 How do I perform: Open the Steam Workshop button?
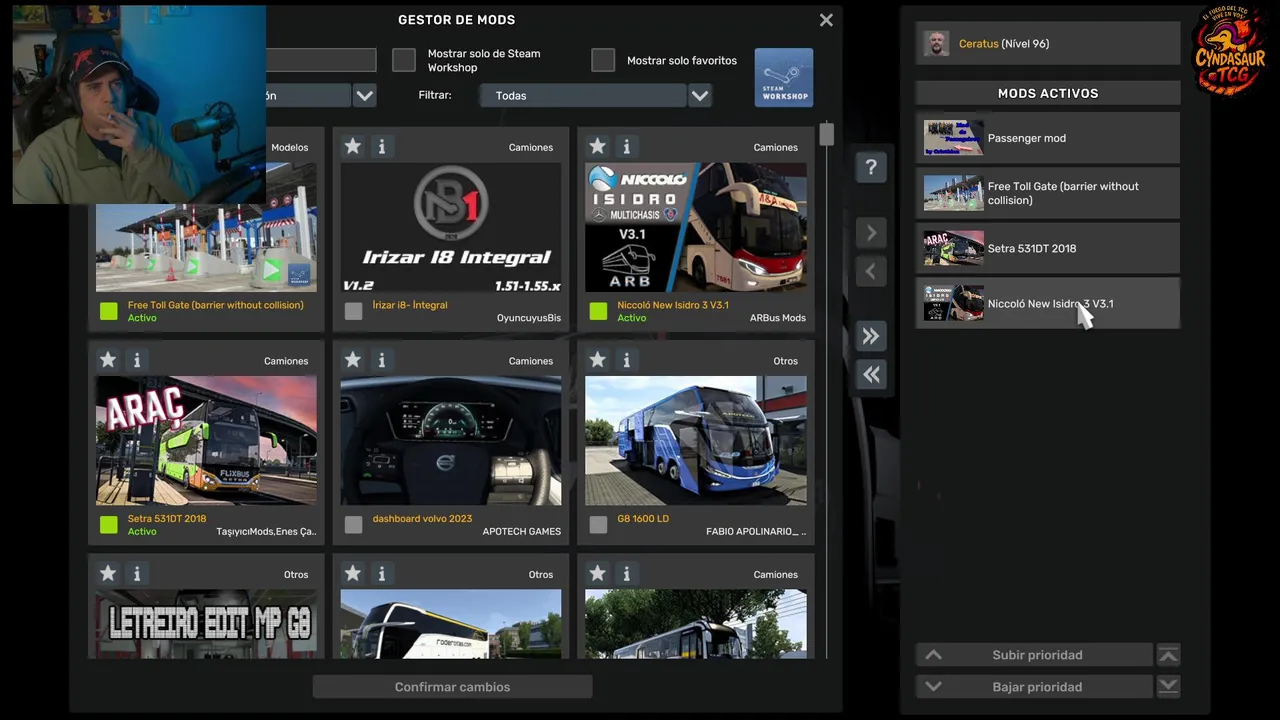point(784,77)
